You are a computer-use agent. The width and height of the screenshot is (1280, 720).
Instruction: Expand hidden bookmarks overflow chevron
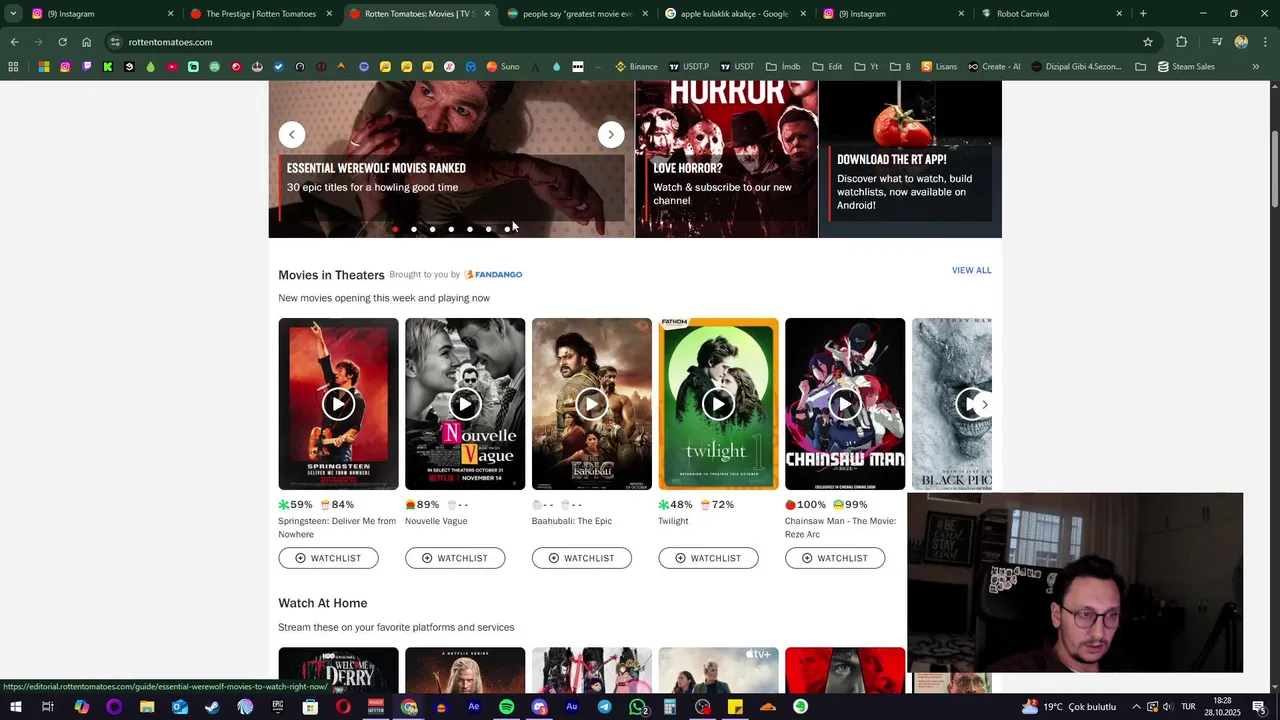pos(1256,67)
